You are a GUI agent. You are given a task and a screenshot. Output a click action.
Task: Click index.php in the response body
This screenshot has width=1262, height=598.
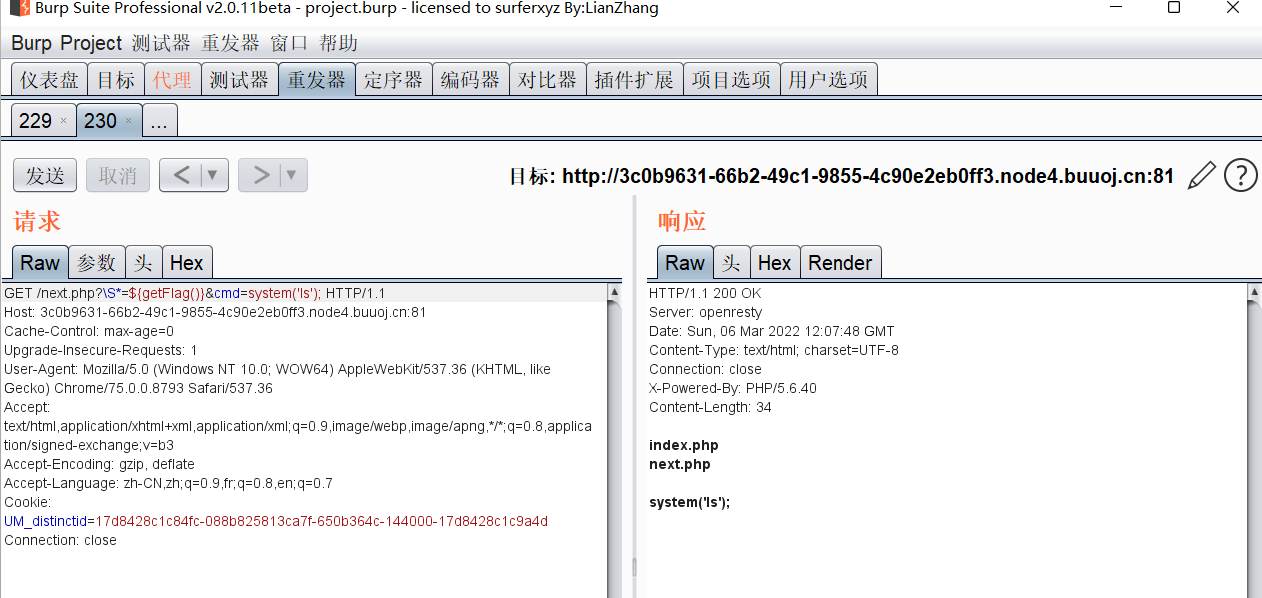tap(684, 445)
